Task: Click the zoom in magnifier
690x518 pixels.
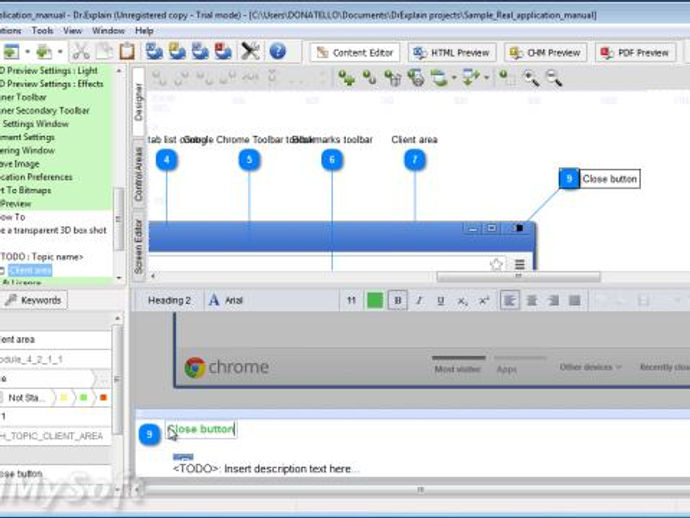Action: pos(530,78)
